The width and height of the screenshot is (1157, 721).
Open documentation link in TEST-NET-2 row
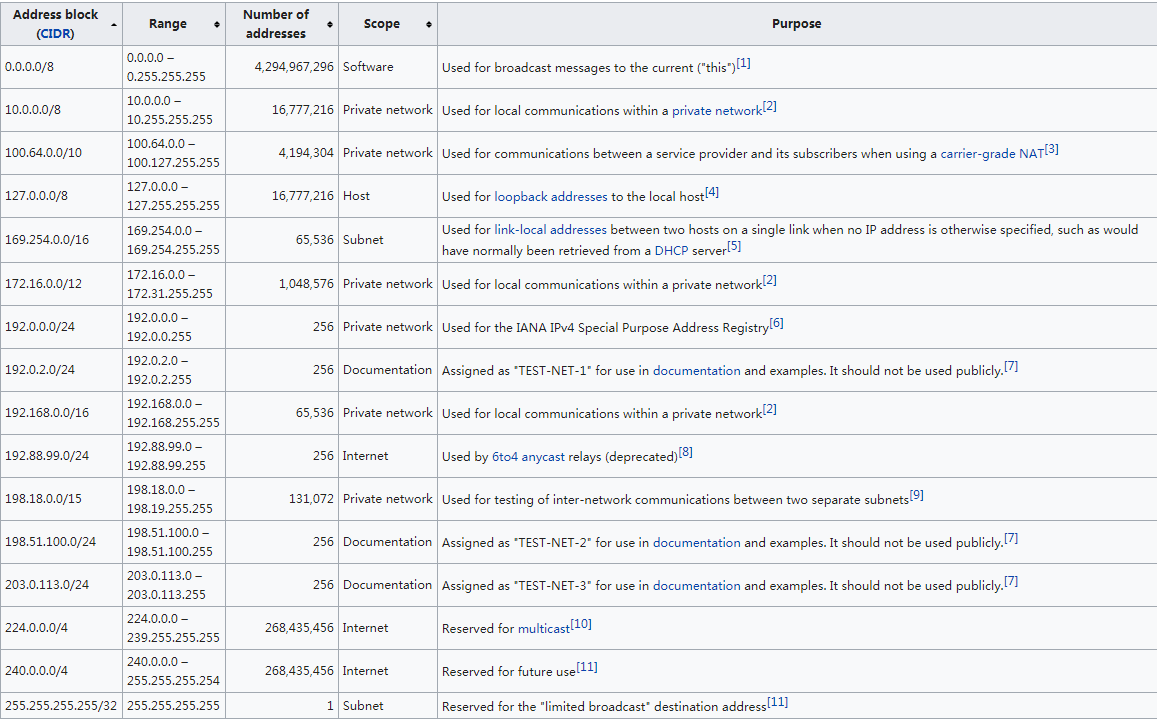click(x=697, y=542)
